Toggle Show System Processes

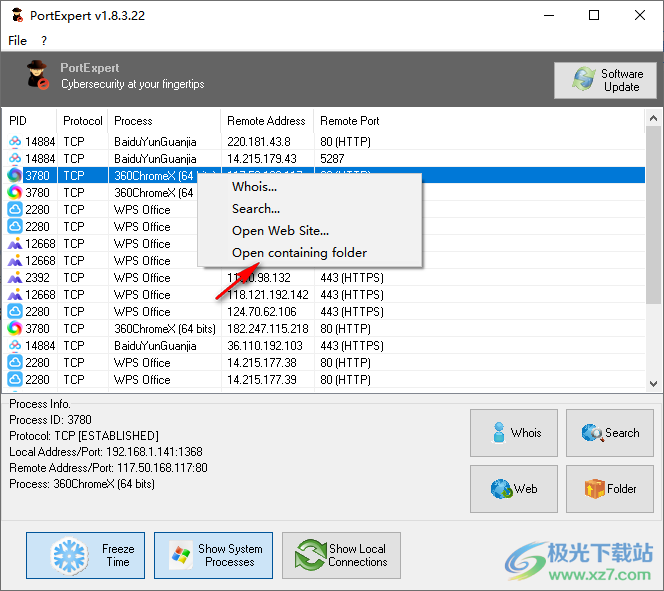(213, 555)
